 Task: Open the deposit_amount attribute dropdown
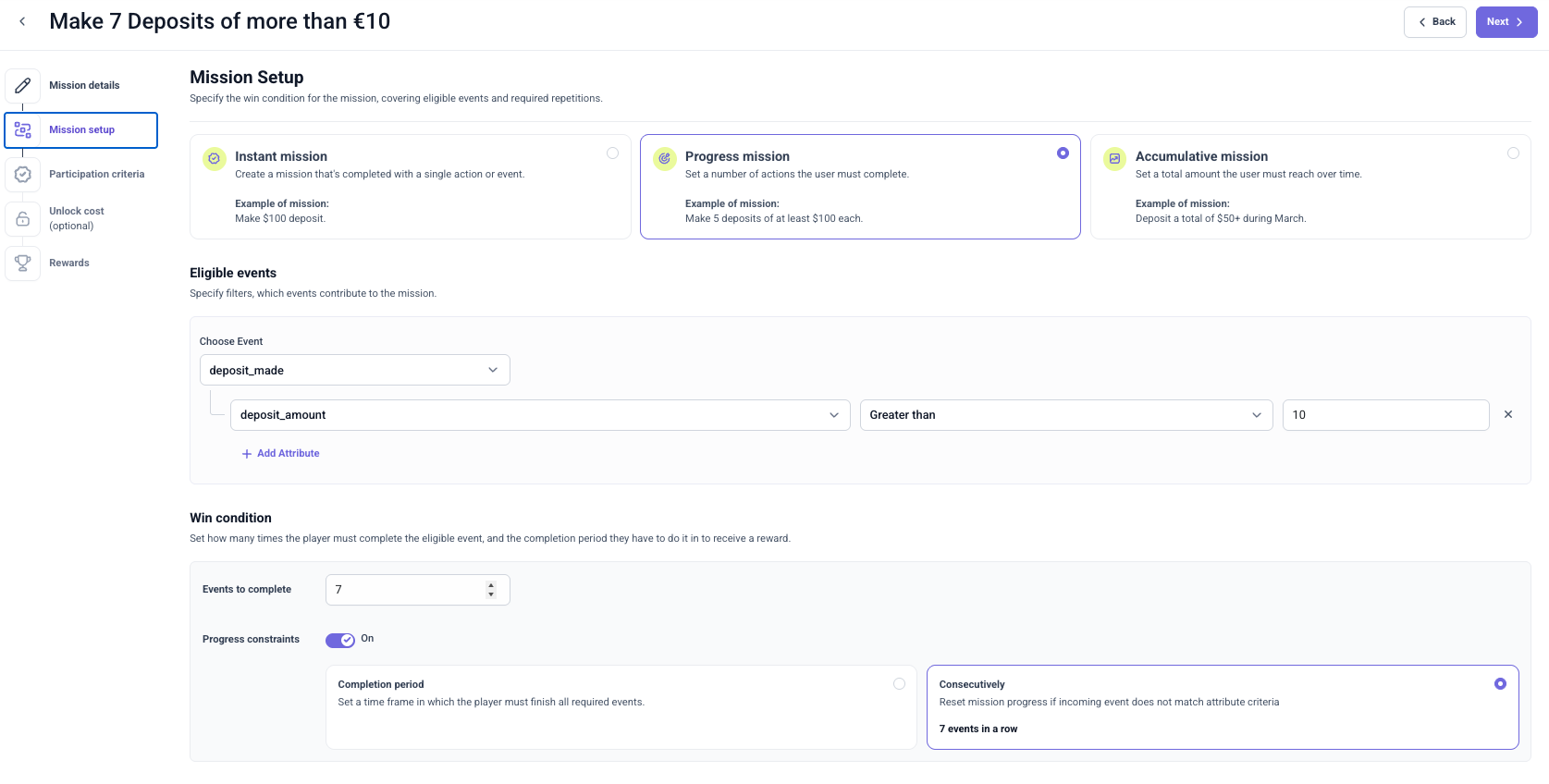tap(540, 415)
